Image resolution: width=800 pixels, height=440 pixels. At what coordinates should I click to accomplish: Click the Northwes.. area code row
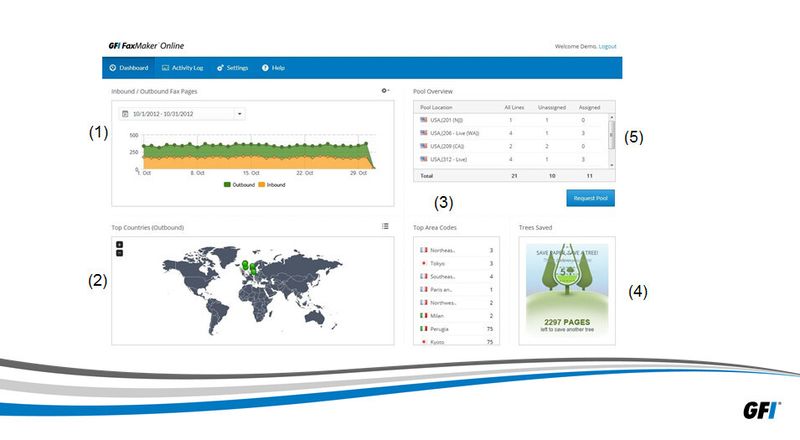[457, 303]
